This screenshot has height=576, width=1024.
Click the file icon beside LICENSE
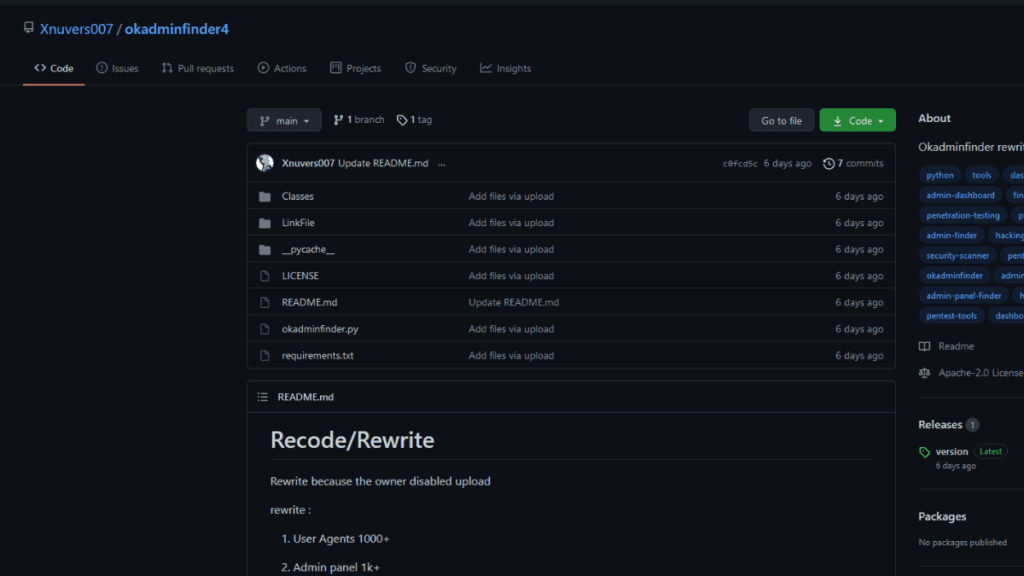click(x=264, y=276)
